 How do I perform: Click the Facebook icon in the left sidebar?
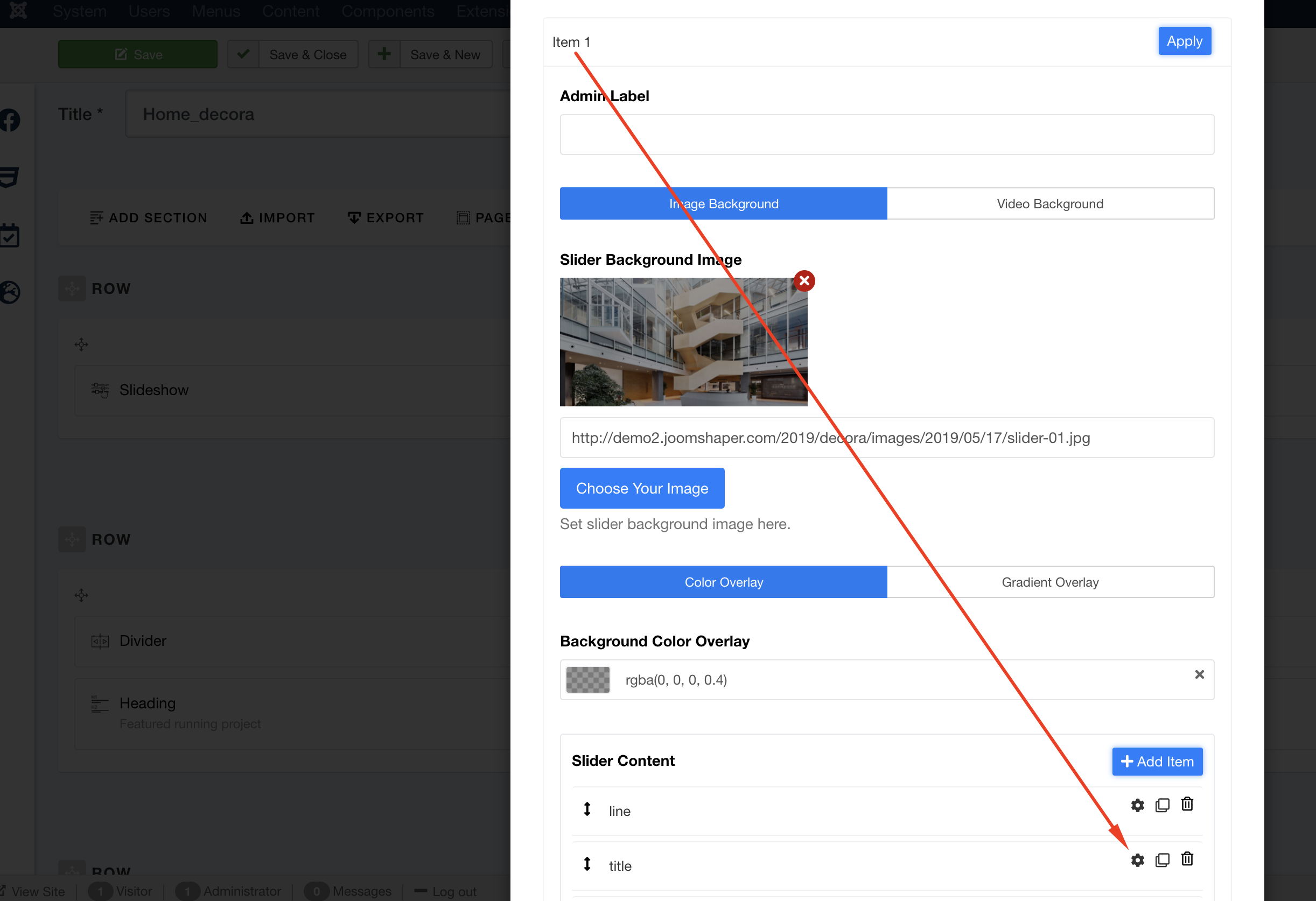9,121
